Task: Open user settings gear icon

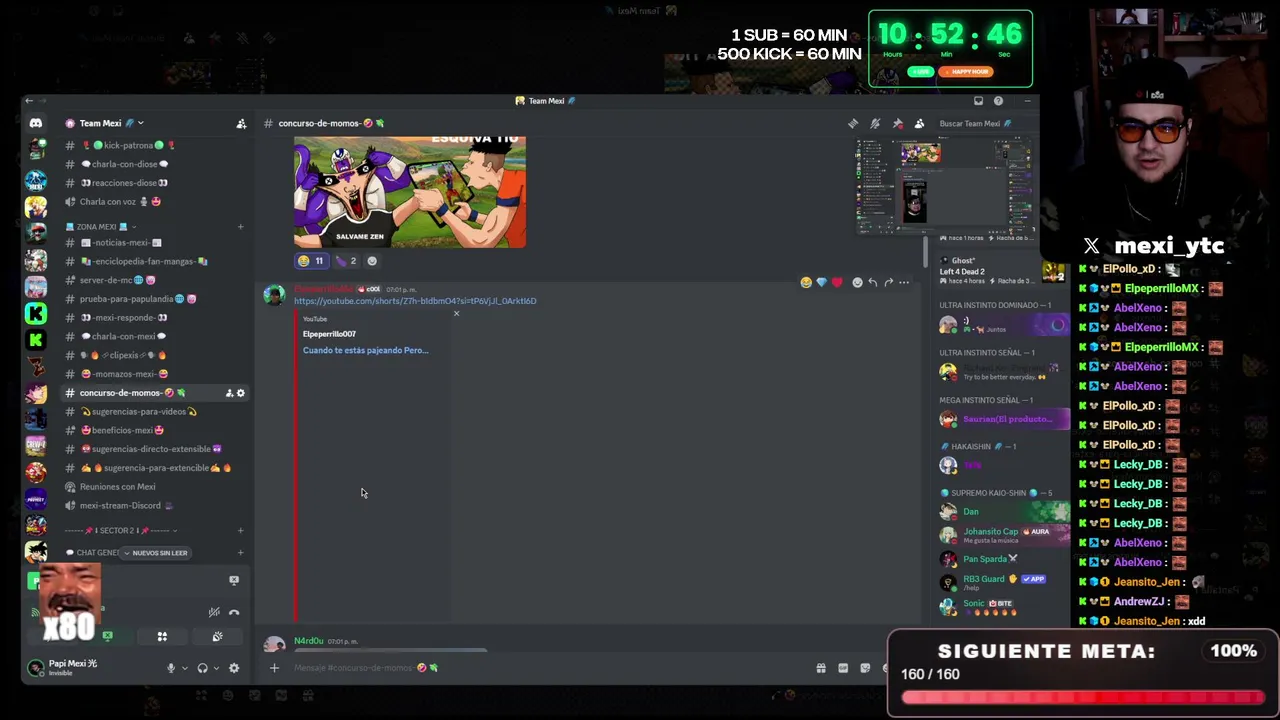Action: [x=234, y=668]
